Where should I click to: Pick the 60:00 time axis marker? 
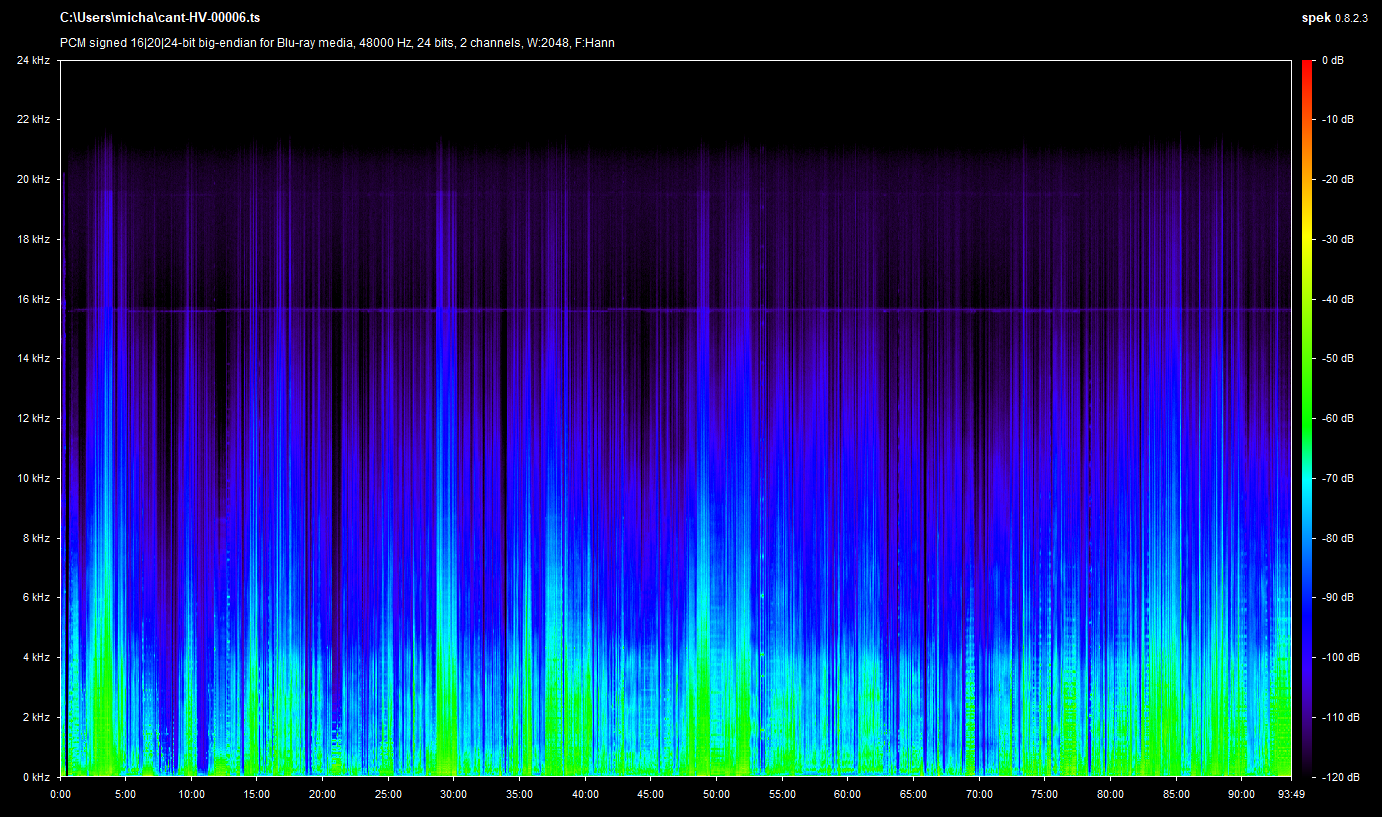click(847, 794)
